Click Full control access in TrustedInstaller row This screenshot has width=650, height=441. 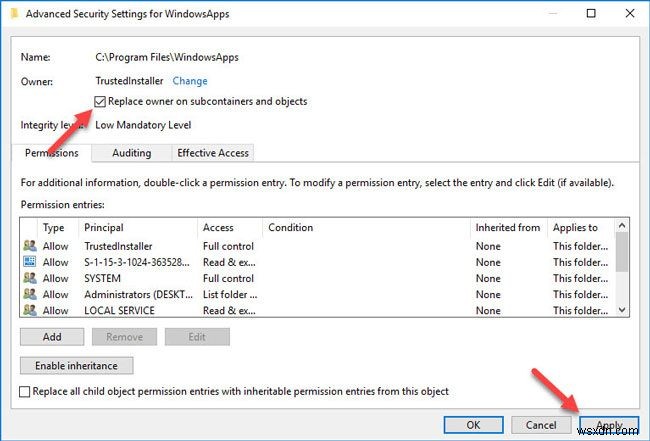(228, 246)
